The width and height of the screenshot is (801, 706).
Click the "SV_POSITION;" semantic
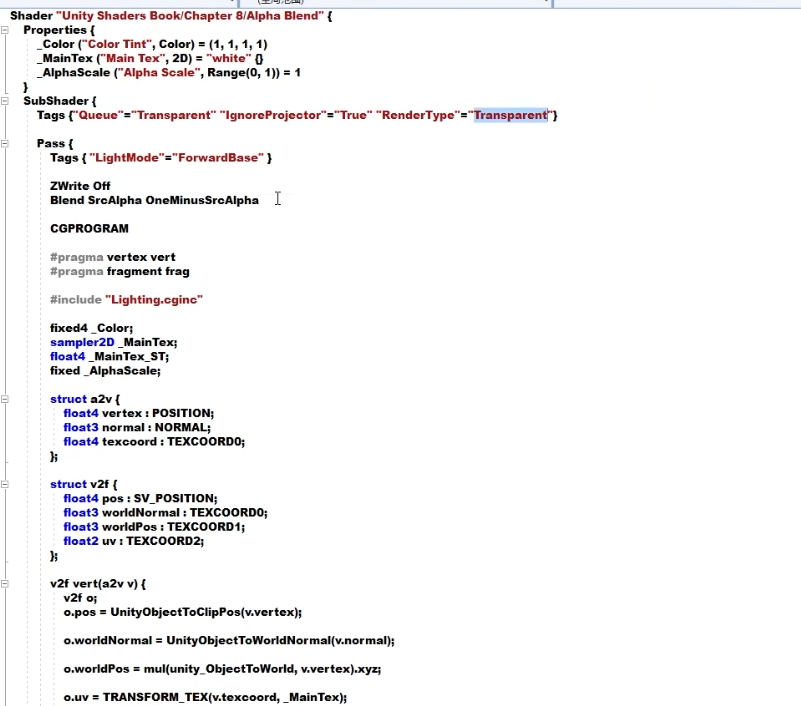tap(175, 499)
